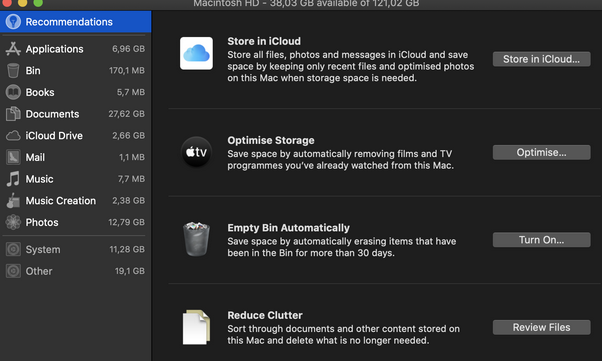Select Photos in the sidebar

point(76,222)
